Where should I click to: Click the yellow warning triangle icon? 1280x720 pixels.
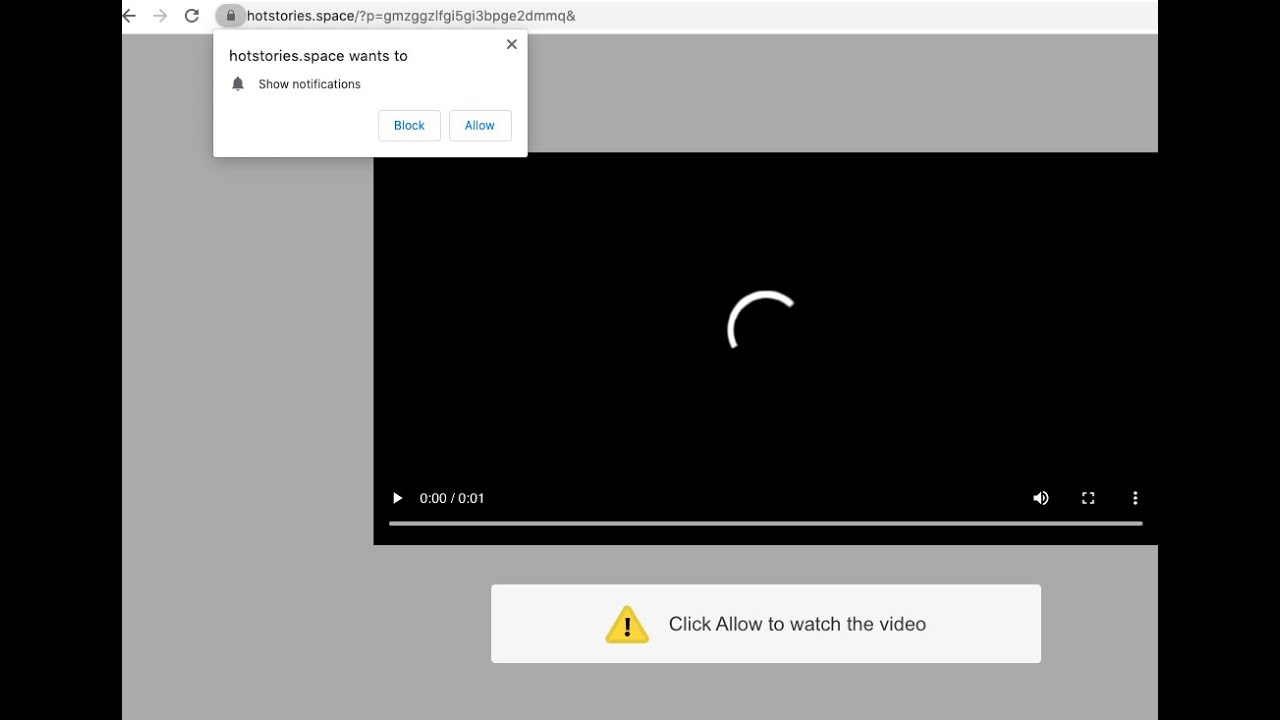point(627,624)
